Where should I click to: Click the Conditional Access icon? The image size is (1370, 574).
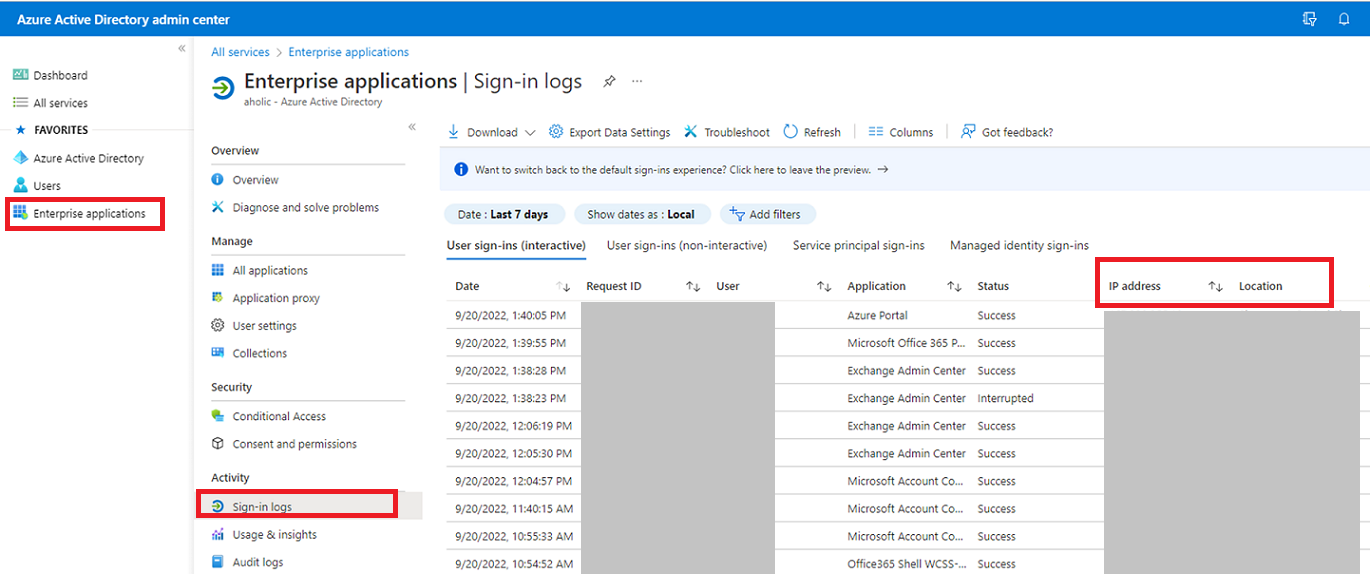click(218, 416)
